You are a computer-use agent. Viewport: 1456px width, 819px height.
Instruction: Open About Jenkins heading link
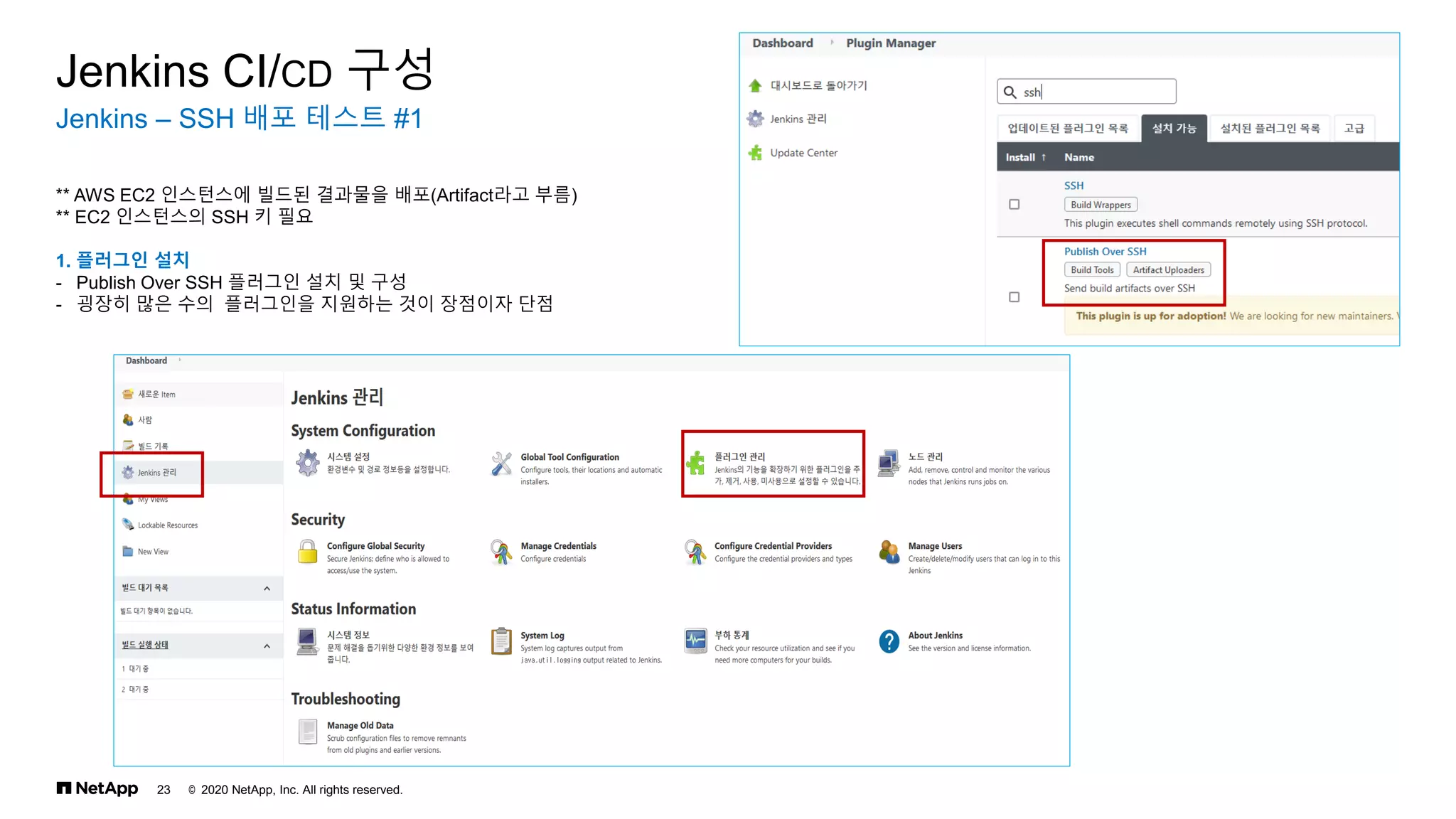coord(935,636)
